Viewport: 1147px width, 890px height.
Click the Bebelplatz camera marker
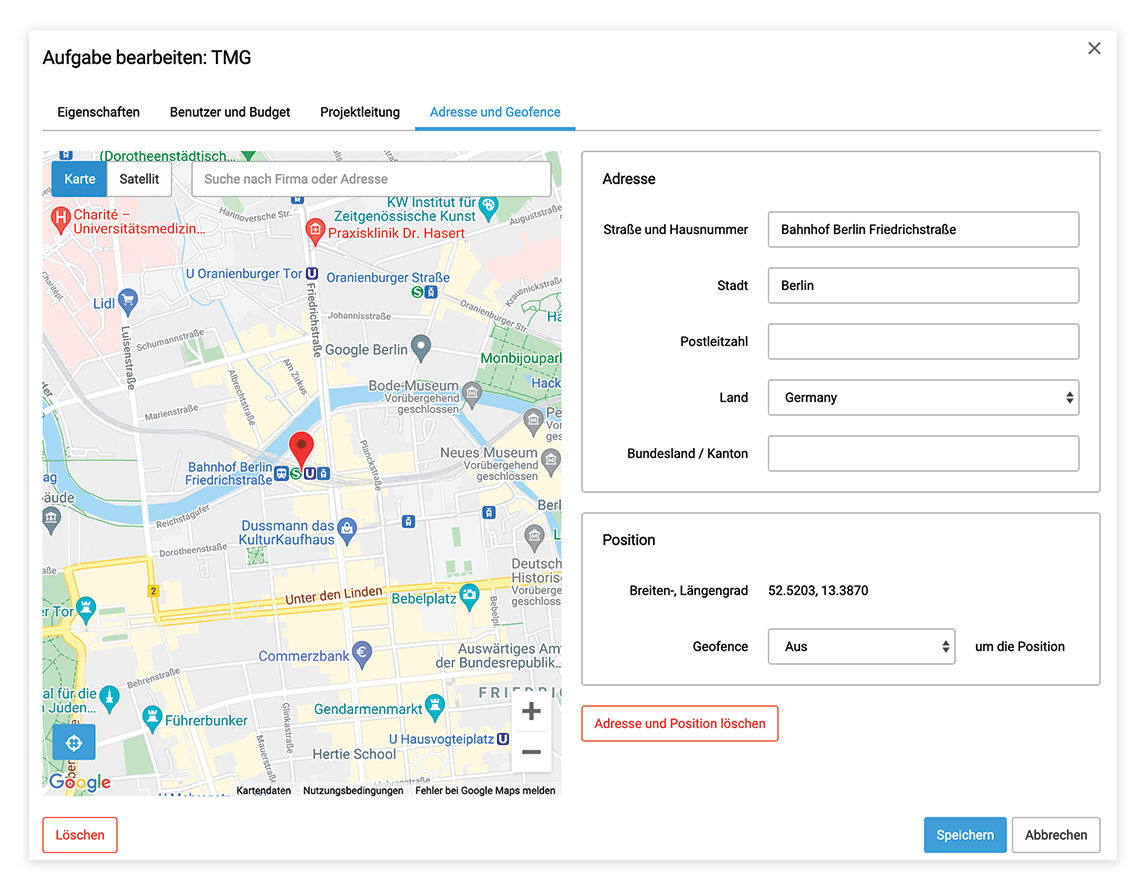[x=469, y=597]
